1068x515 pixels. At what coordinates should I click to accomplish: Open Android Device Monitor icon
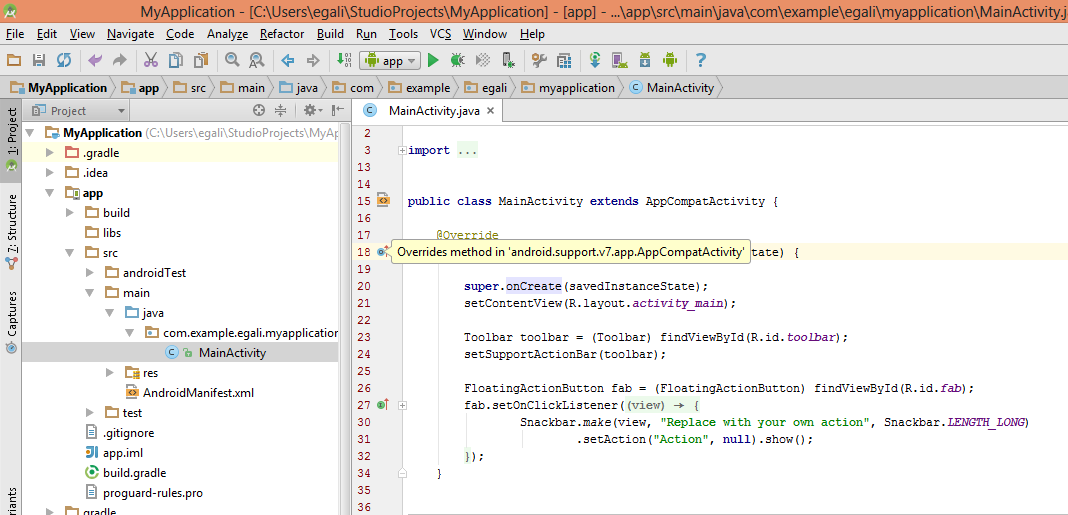pyautogui.click(x=670, y=61)
